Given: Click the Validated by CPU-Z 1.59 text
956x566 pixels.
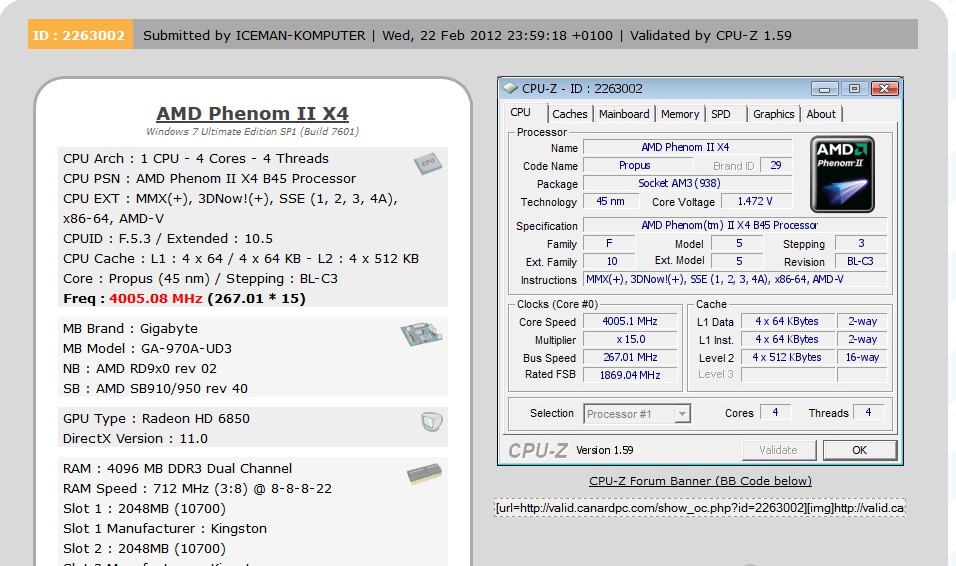Looking at the screenshot, I should pos(710,35).
